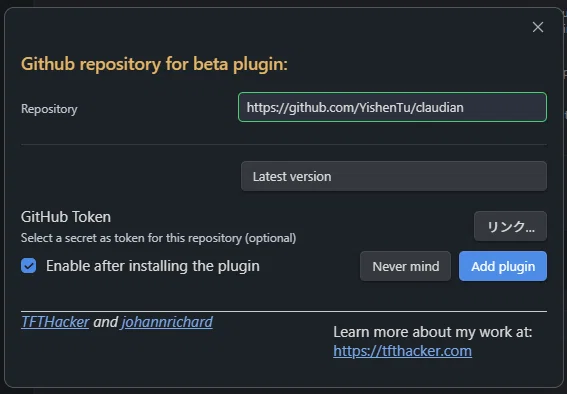567x394 pixels.
Task: Click the Github repository for beta plugin title
Action: click(x=154, y=64)
